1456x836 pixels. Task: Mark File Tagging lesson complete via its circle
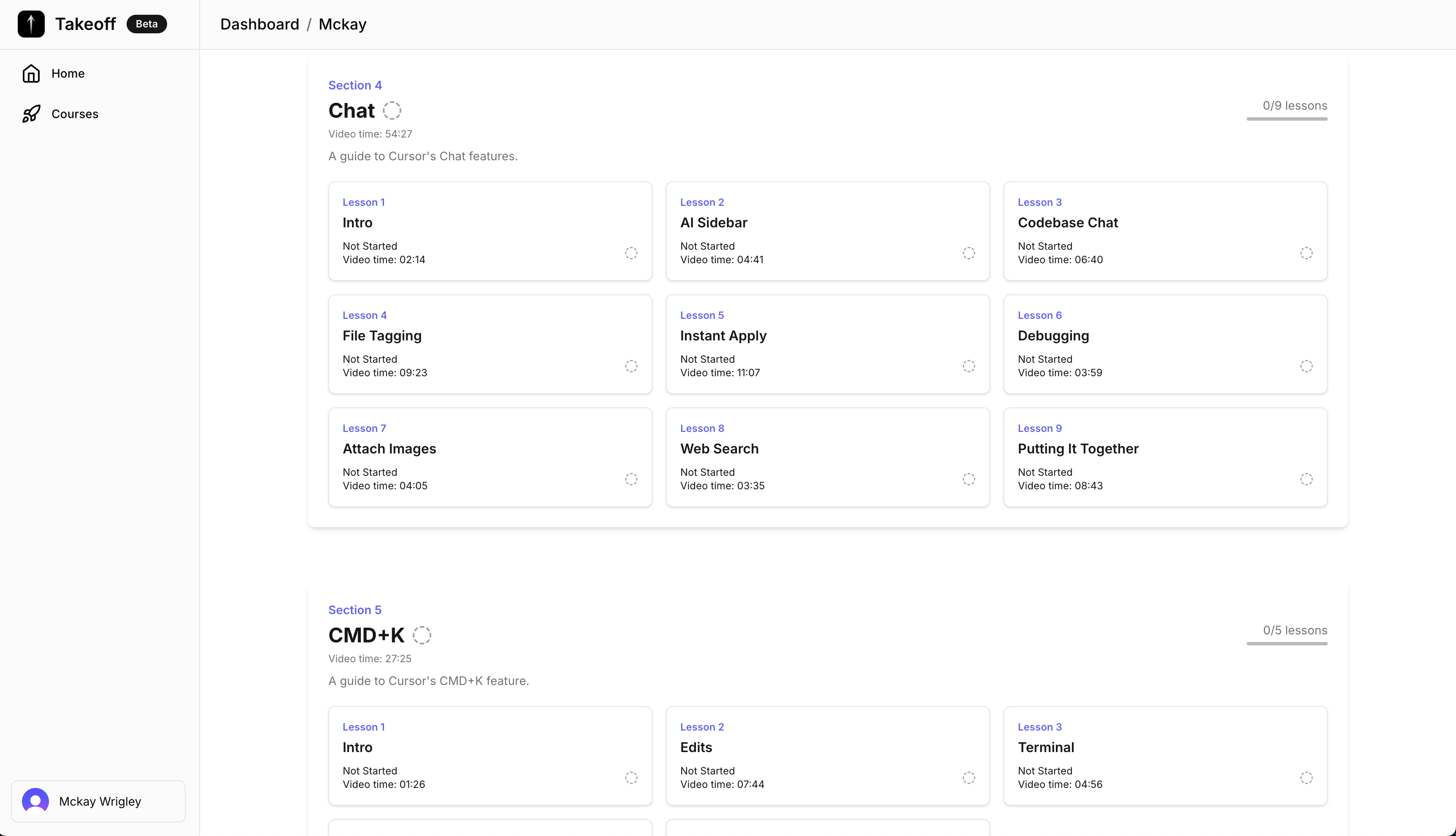(x=631, y=366)
